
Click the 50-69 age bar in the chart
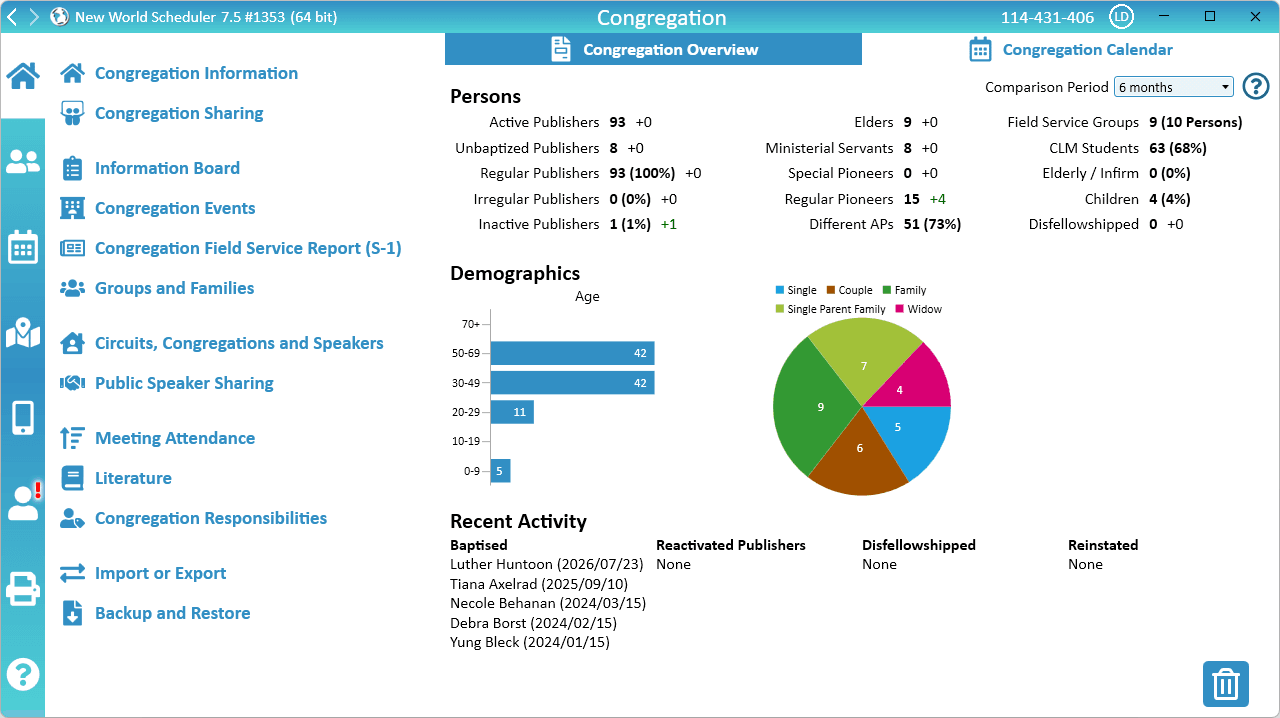pyautogui.click(x=572, y=353)
